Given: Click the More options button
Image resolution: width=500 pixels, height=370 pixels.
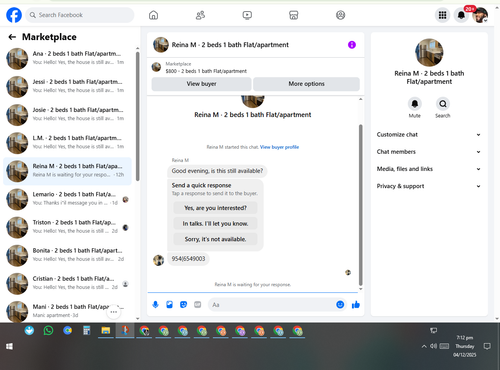Looking at the screenshot, I should tap(306, 84).
